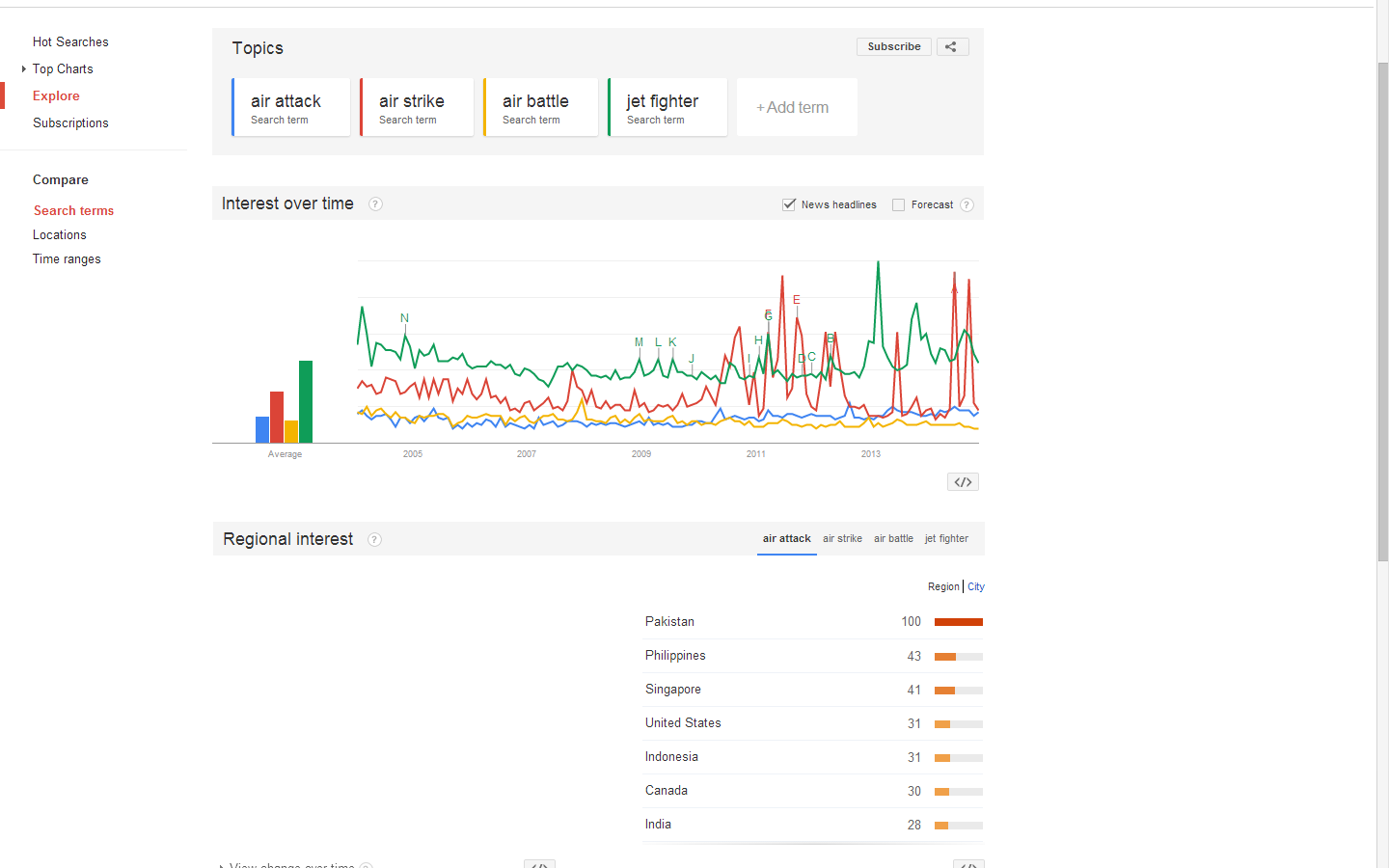Open help icon next to Interest over time
The height and width of the screenshot is (868, 1389).
coord(375,204)
